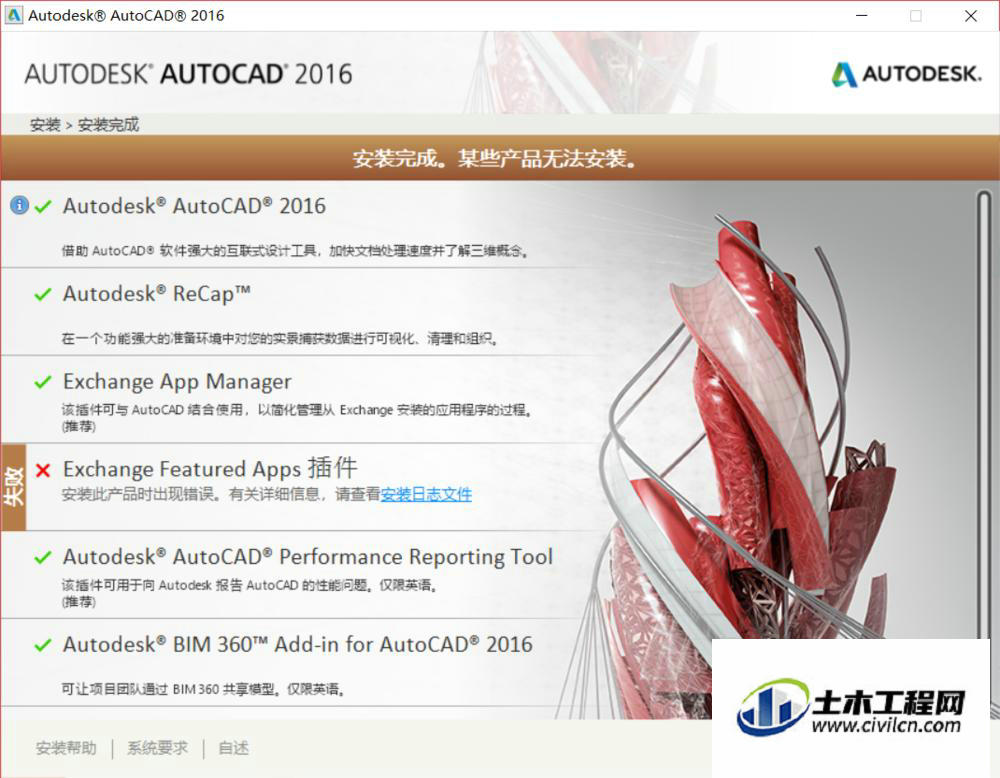Open the 安装帮助 footer link

pos(66,747)
